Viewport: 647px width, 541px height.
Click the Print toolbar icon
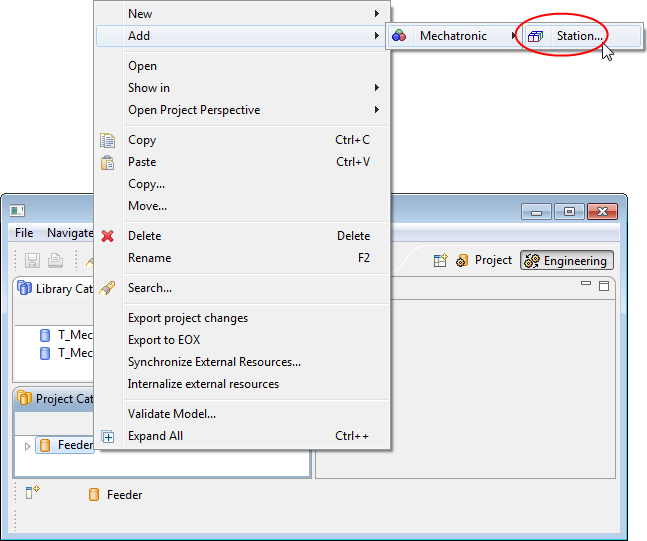[55, 260]
